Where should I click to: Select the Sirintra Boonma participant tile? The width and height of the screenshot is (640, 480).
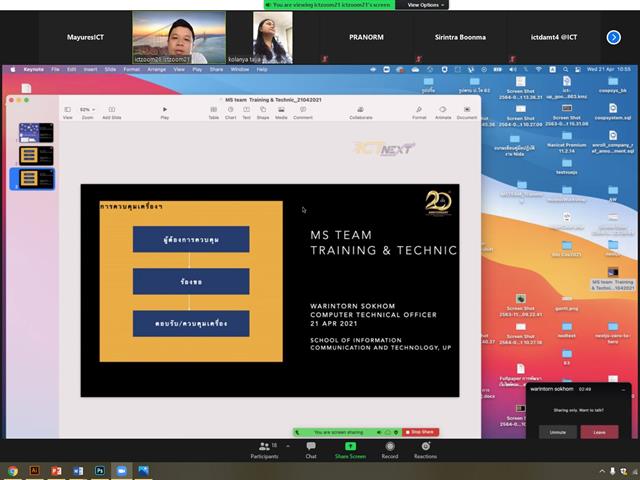coord(460,38)
